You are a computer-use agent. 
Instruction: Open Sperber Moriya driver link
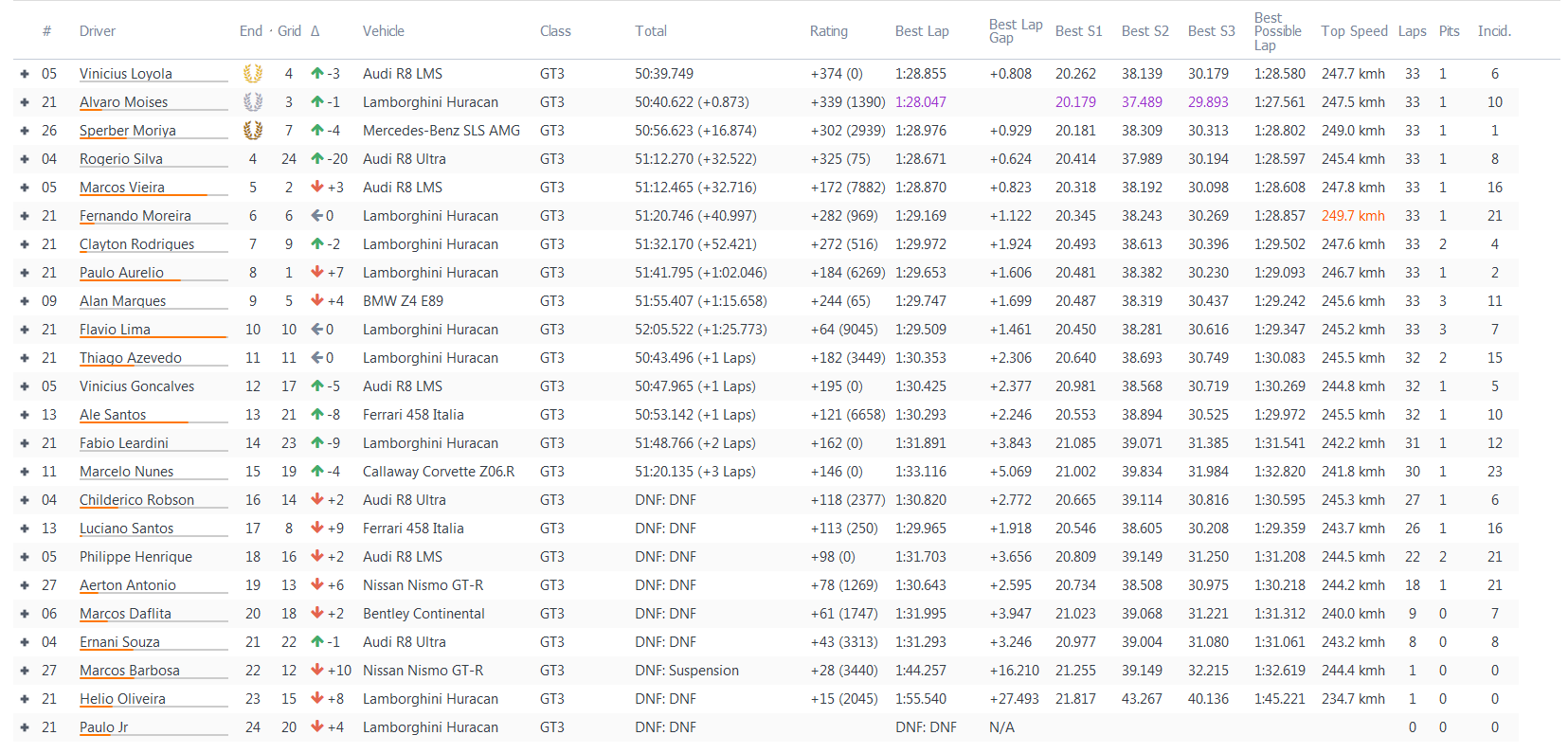[x=128, y=131]
